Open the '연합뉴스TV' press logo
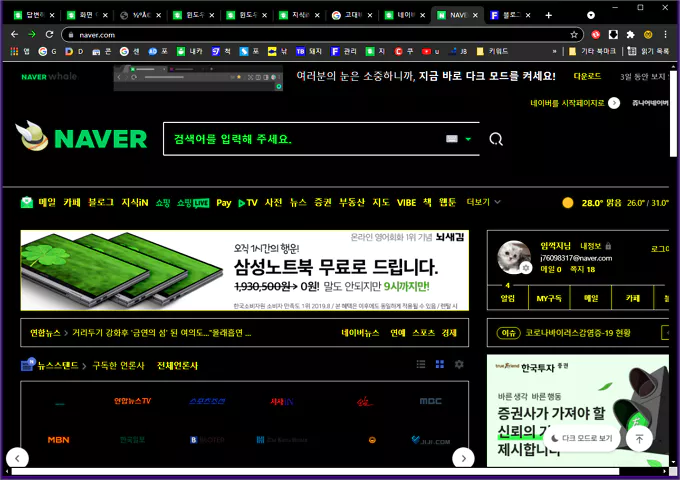This screenshot has width=680, height=480. [x=132, y=401]
